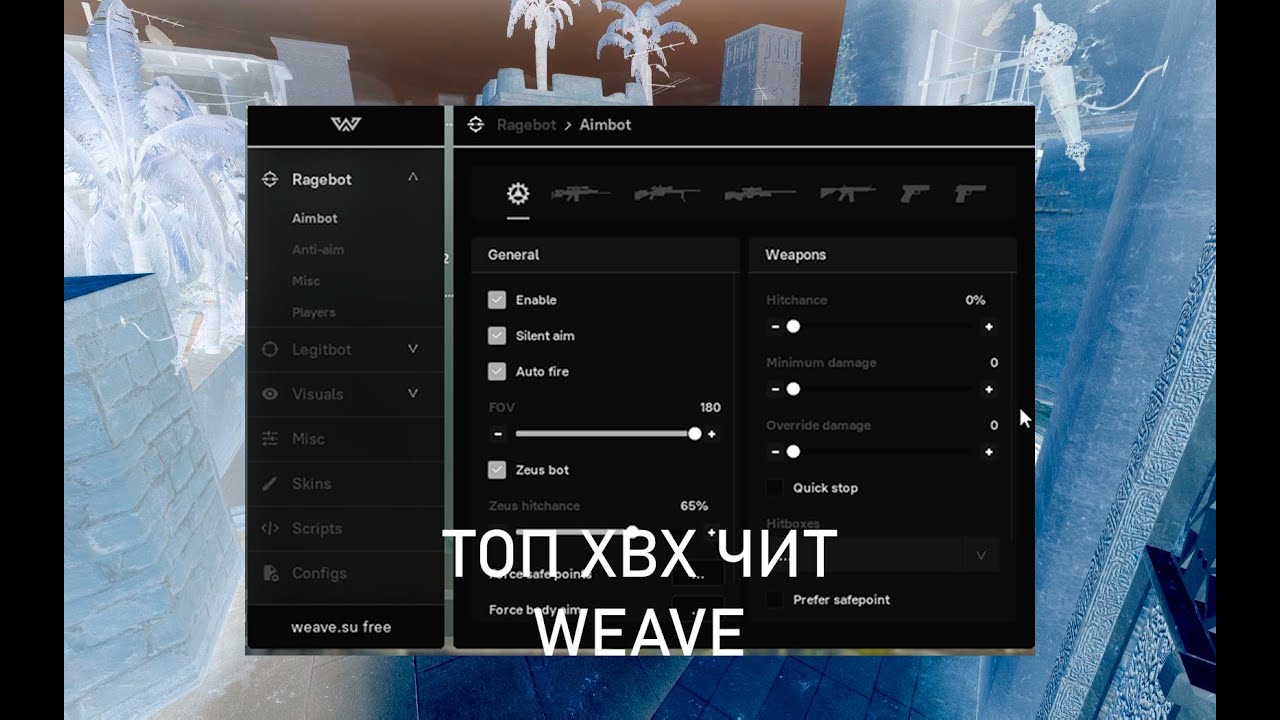Decrease Hitchance with its minus button
Viewport: 1280px width, 720px height.
pos(775,327)
